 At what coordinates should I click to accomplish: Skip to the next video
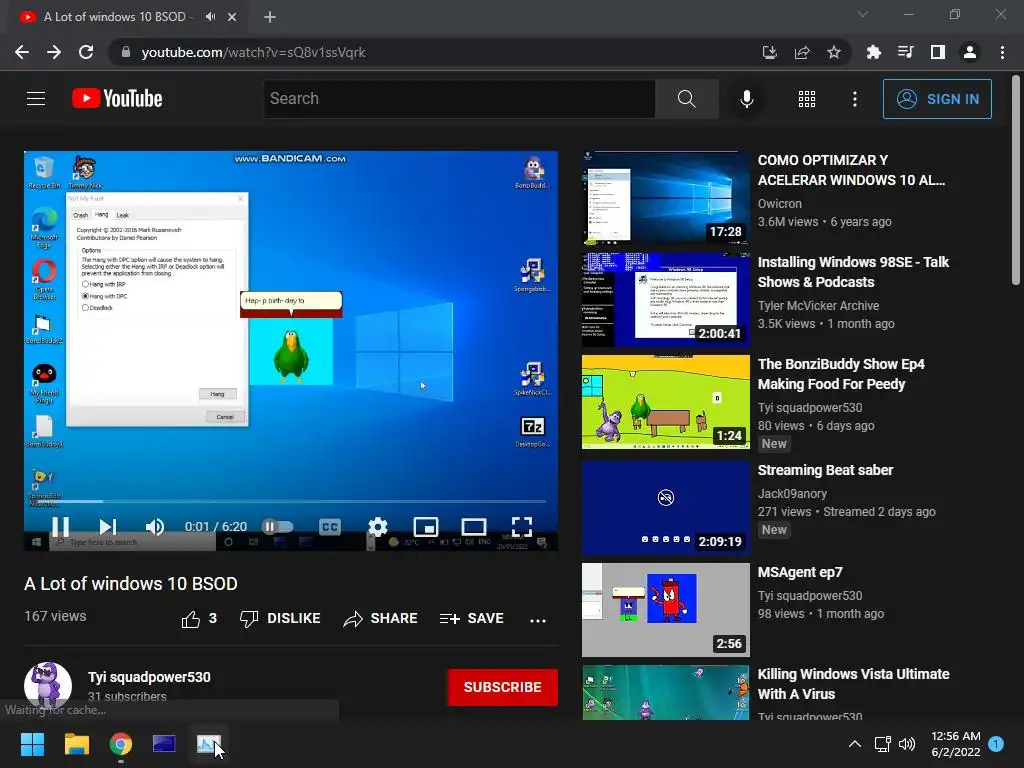(x=108, y=526)
